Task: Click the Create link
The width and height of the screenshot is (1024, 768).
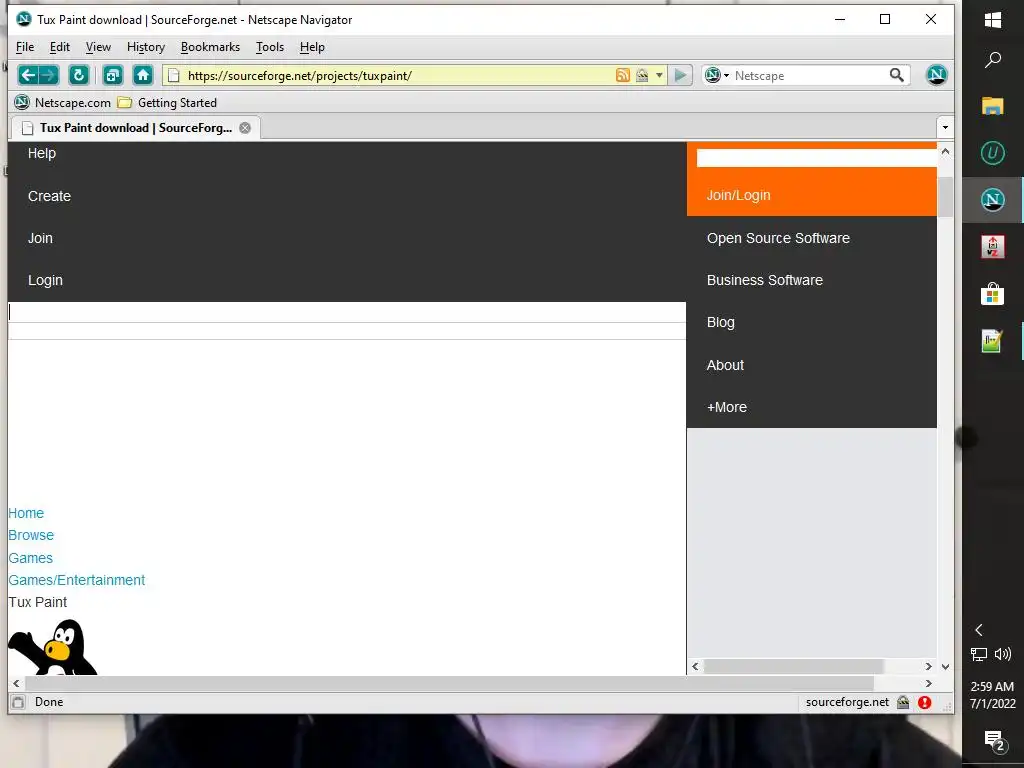Action: pos(49,196)
